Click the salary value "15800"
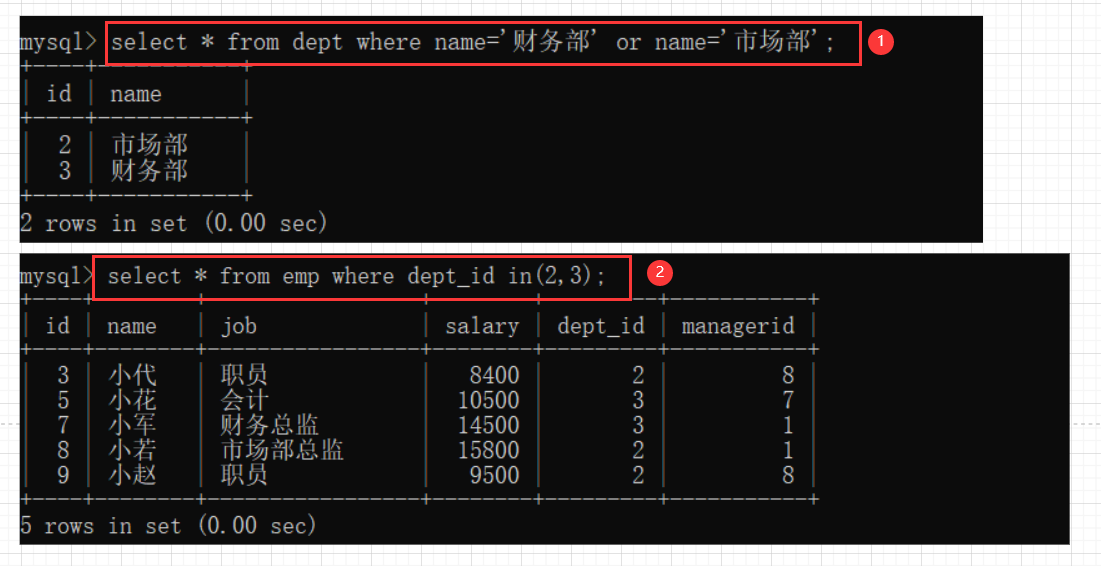1101x566 pixels. (489, 450)
